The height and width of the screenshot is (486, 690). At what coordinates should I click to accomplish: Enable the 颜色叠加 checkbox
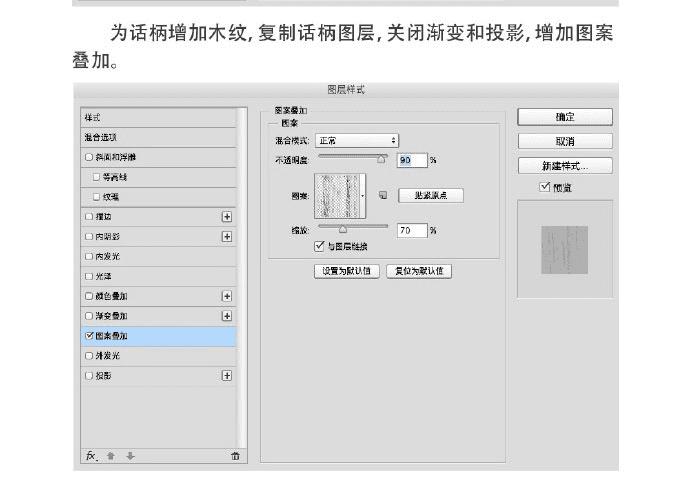pos(89,296)
